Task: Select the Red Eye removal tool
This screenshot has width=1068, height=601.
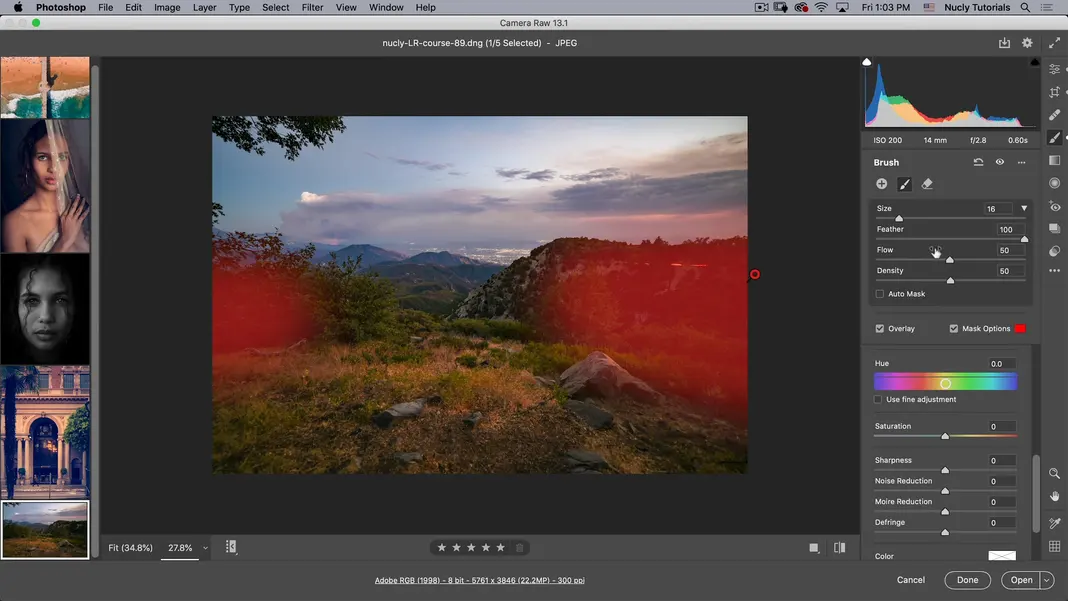Action: pos(1054,206)
